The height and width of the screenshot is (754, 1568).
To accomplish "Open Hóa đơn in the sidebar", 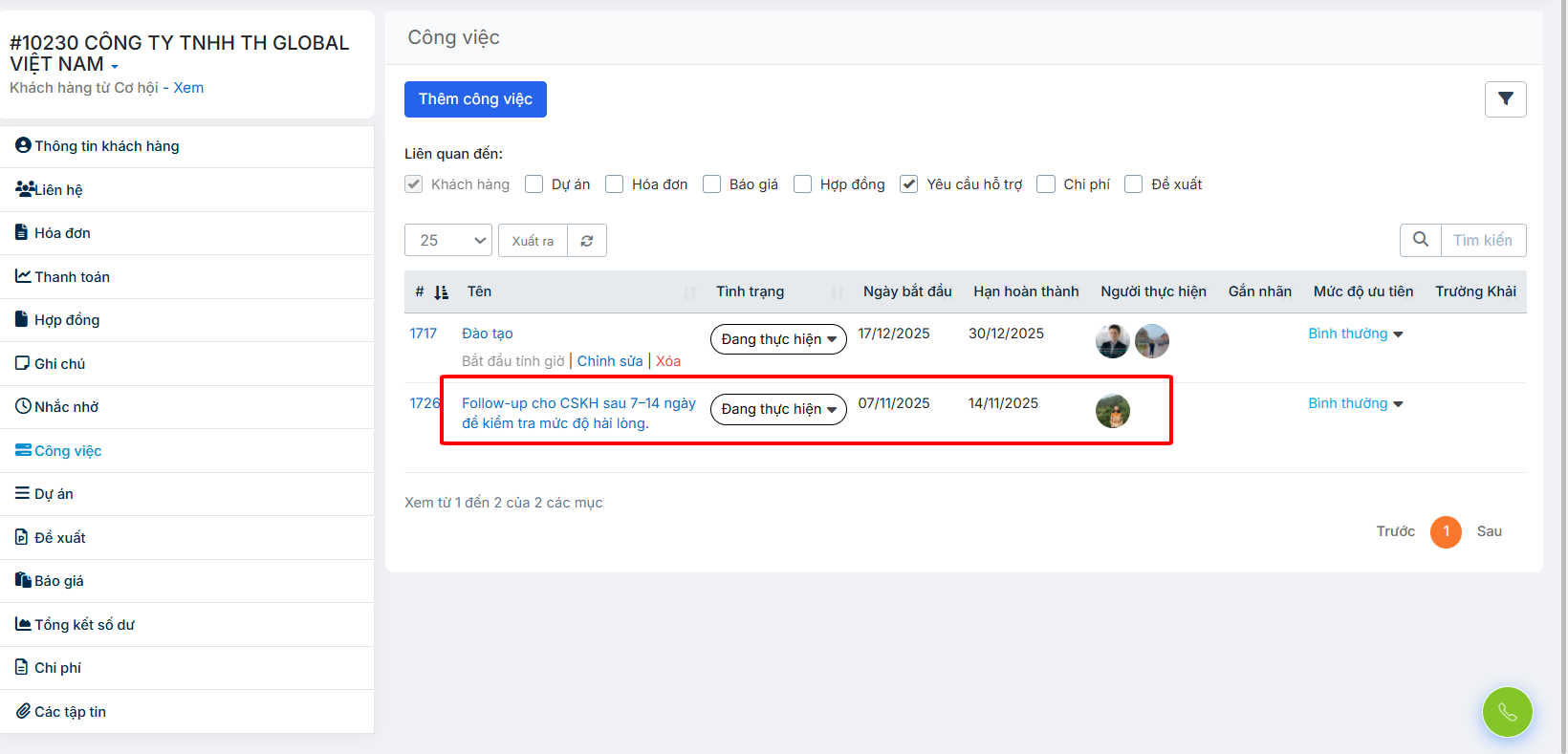I will tap(62, 233).
